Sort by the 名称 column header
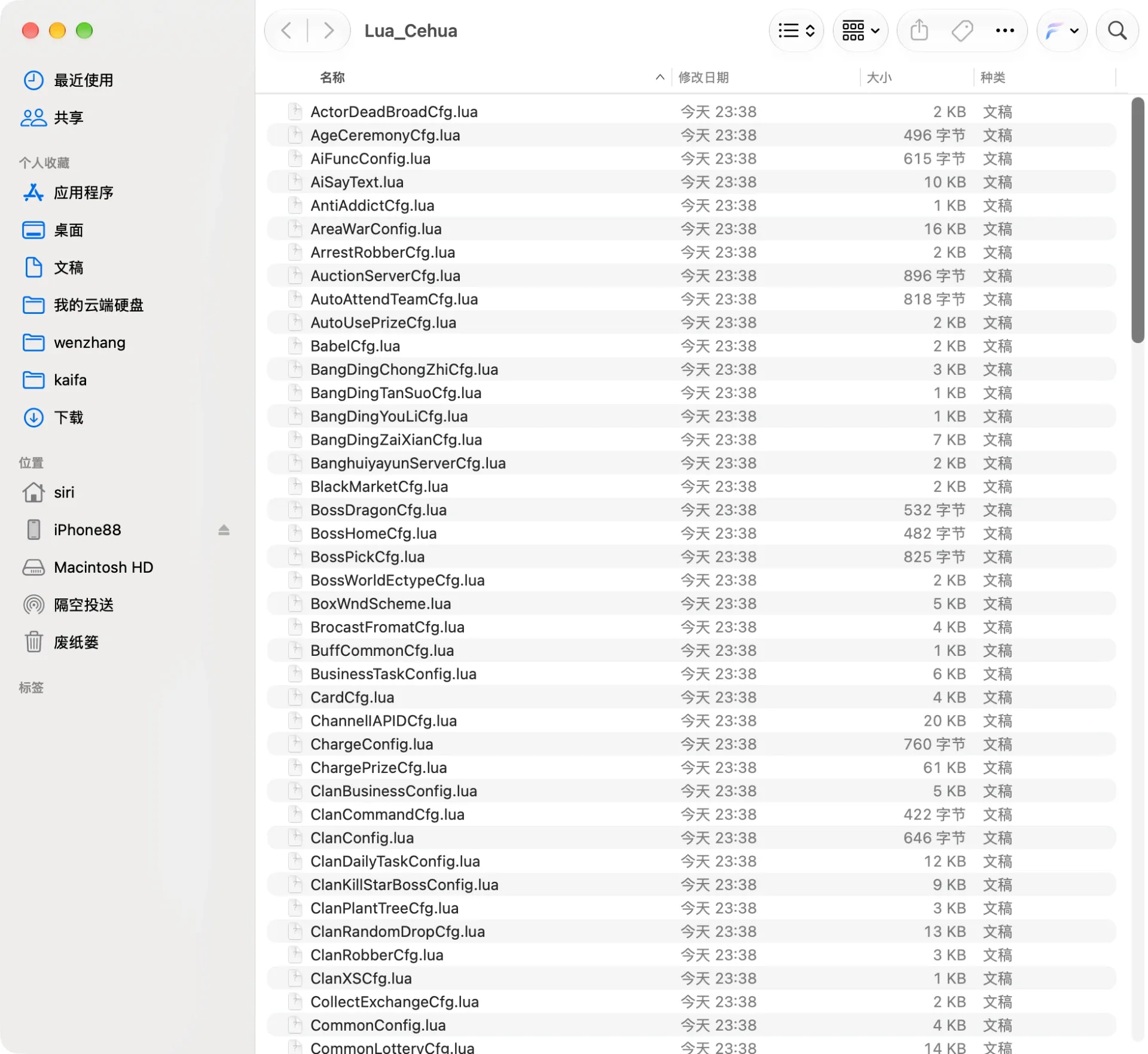This screenshot has width=1148, height=1054. (x=332, y=77)
